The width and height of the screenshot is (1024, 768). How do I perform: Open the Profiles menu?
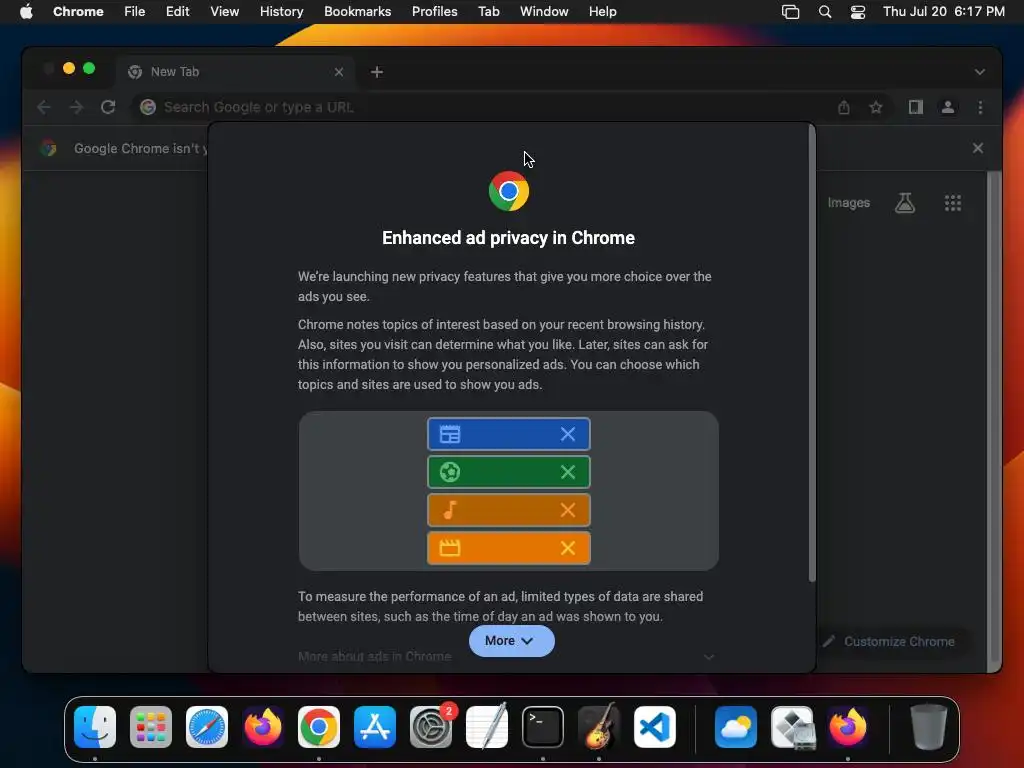[434, 12]
